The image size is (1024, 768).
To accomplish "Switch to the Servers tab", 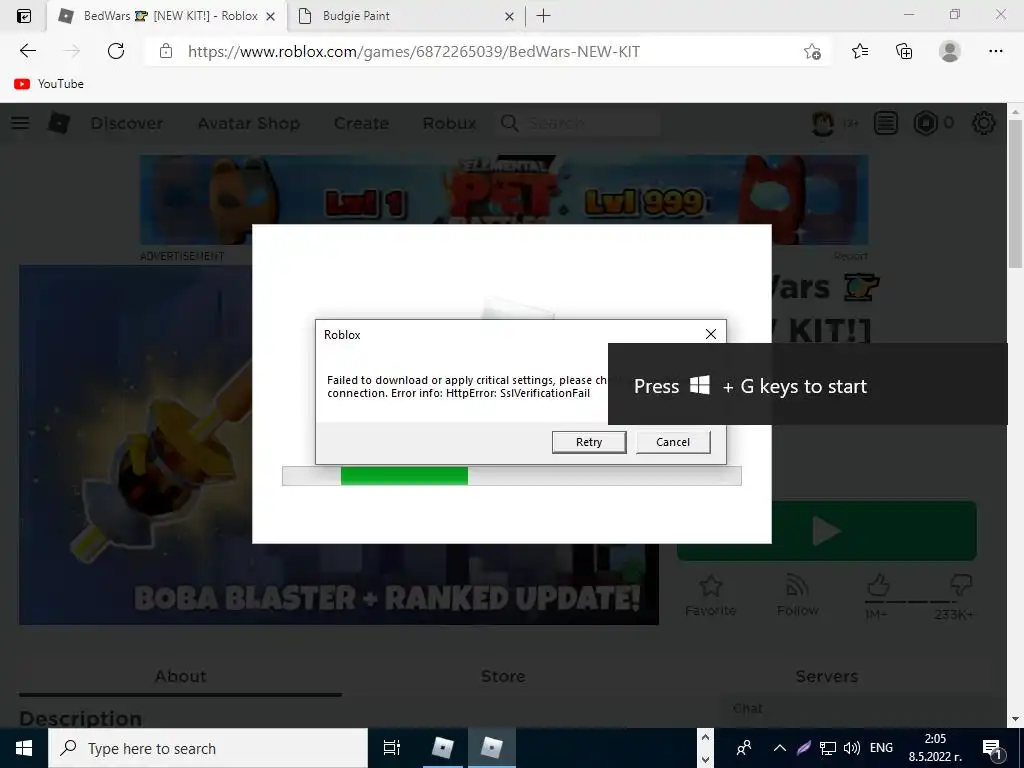I will (827, 676).
